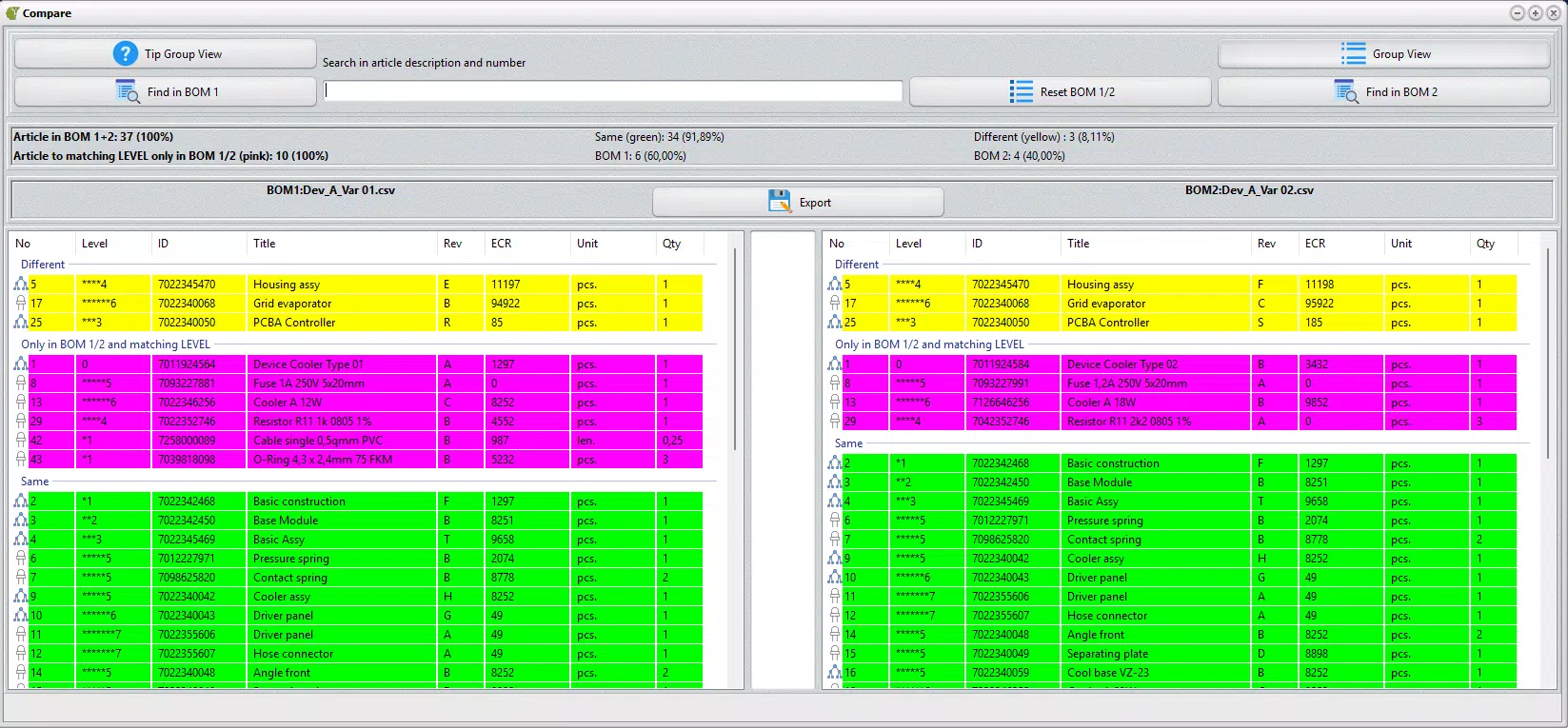Click part icon of Cooler A 12W row
Screen dimensions: 1568x728
pos(21,402)
